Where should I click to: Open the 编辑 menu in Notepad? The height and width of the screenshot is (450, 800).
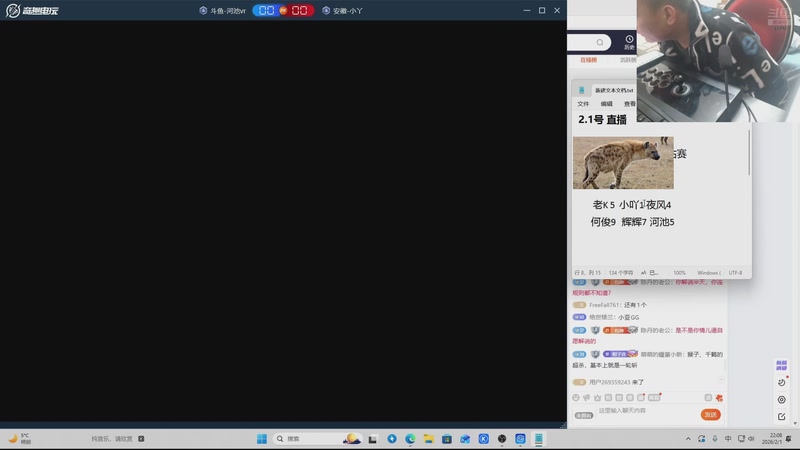pyautogui.click(x=606, y=103)
